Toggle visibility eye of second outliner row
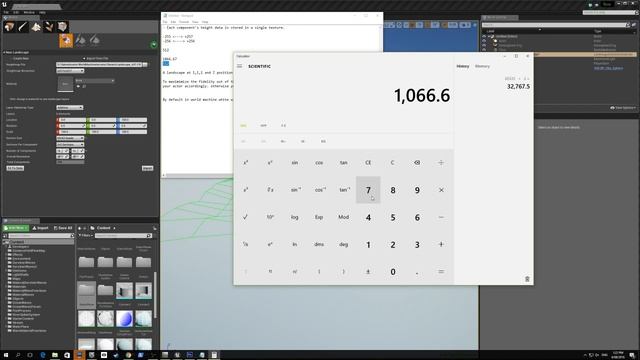Viewport: 640px width, 360px height. [x=484, y=41]
